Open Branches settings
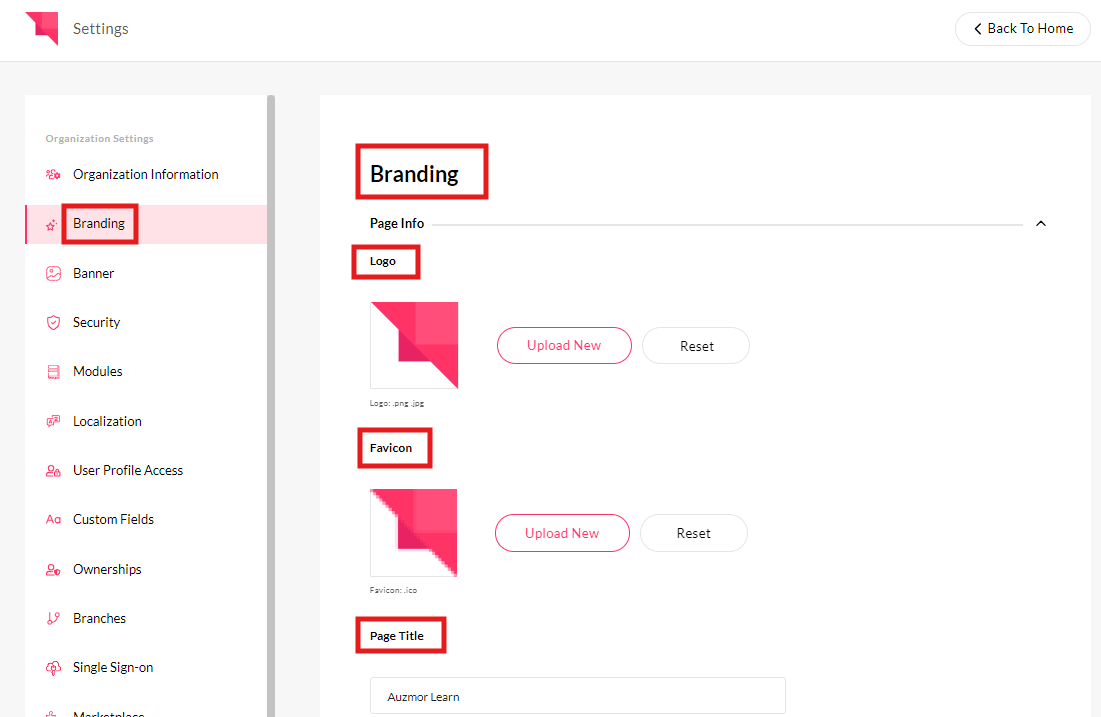This screenshot has width=1101, height=717. (x=146, y=619)
